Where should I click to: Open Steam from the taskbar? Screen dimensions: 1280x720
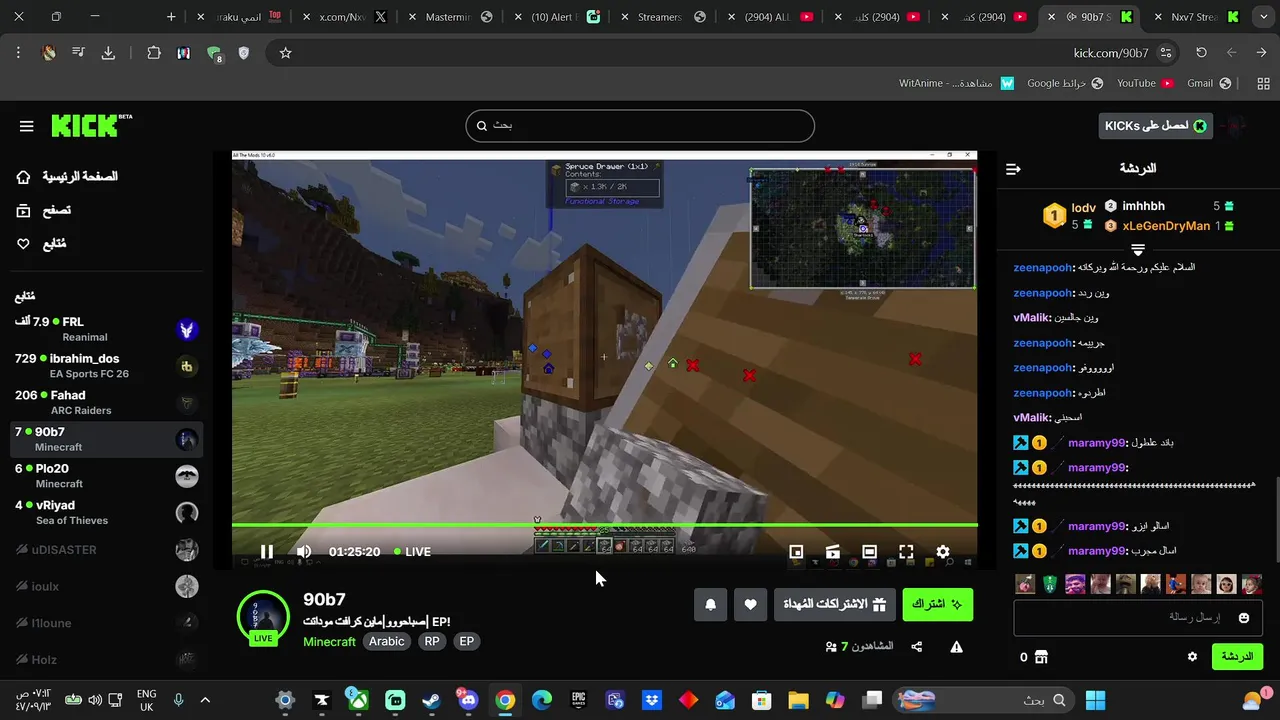431,700
